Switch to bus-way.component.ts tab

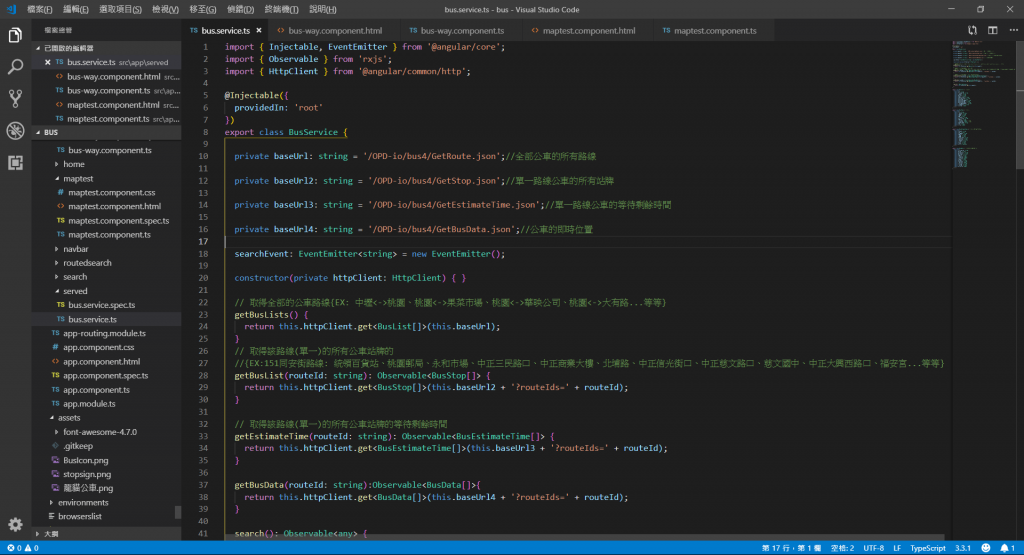click(462, 31)
